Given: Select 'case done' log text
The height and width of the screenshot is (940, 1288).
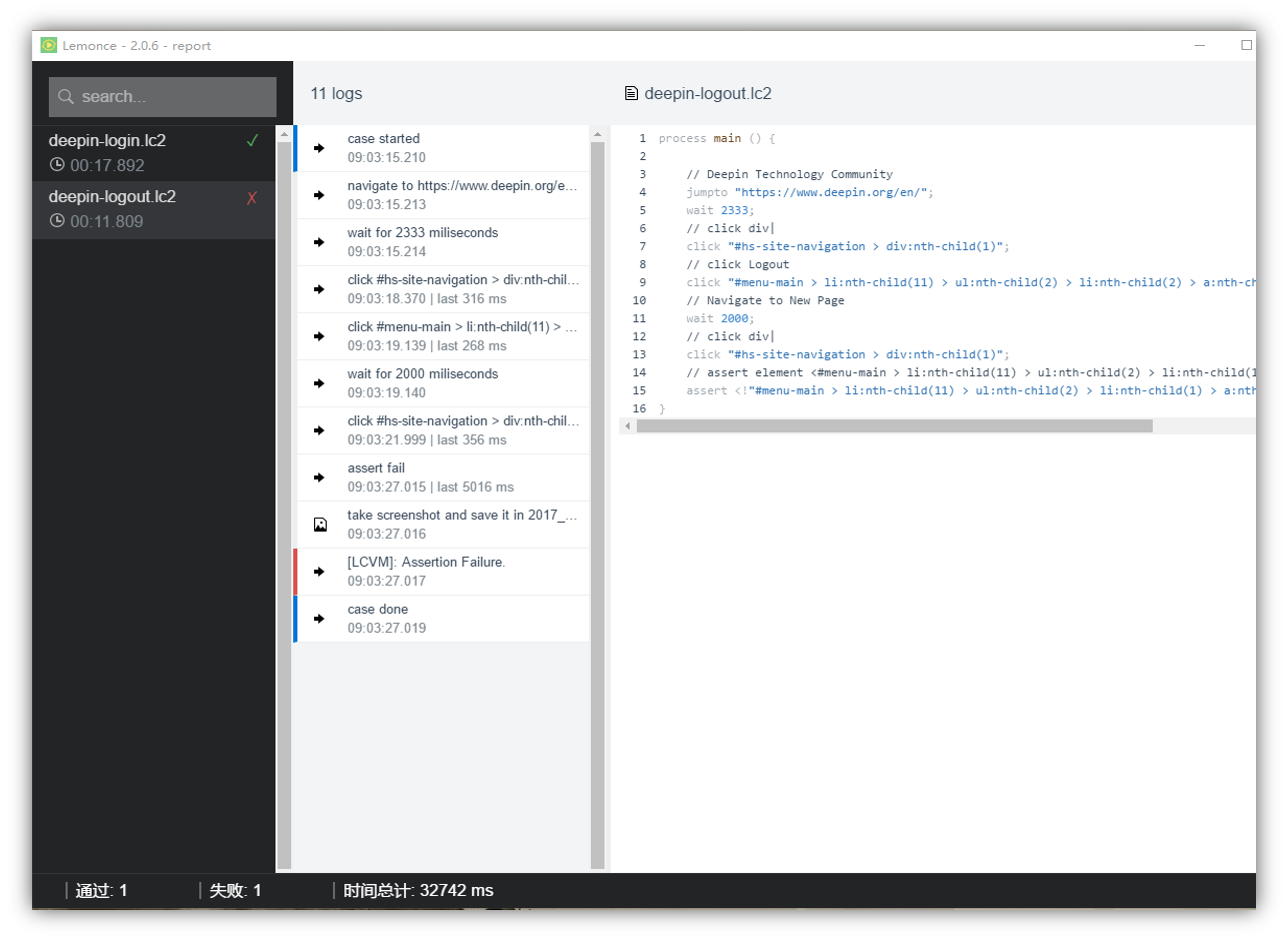Looking at the screenshot, I should click(378, 609).
